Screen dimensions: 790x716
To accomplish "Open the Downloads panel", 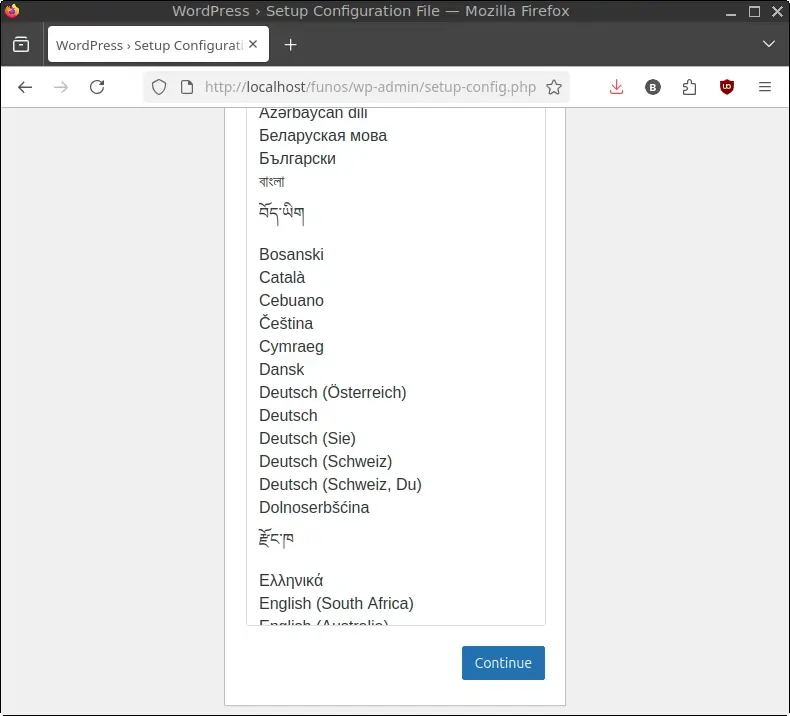I will (x=616, y=87).
